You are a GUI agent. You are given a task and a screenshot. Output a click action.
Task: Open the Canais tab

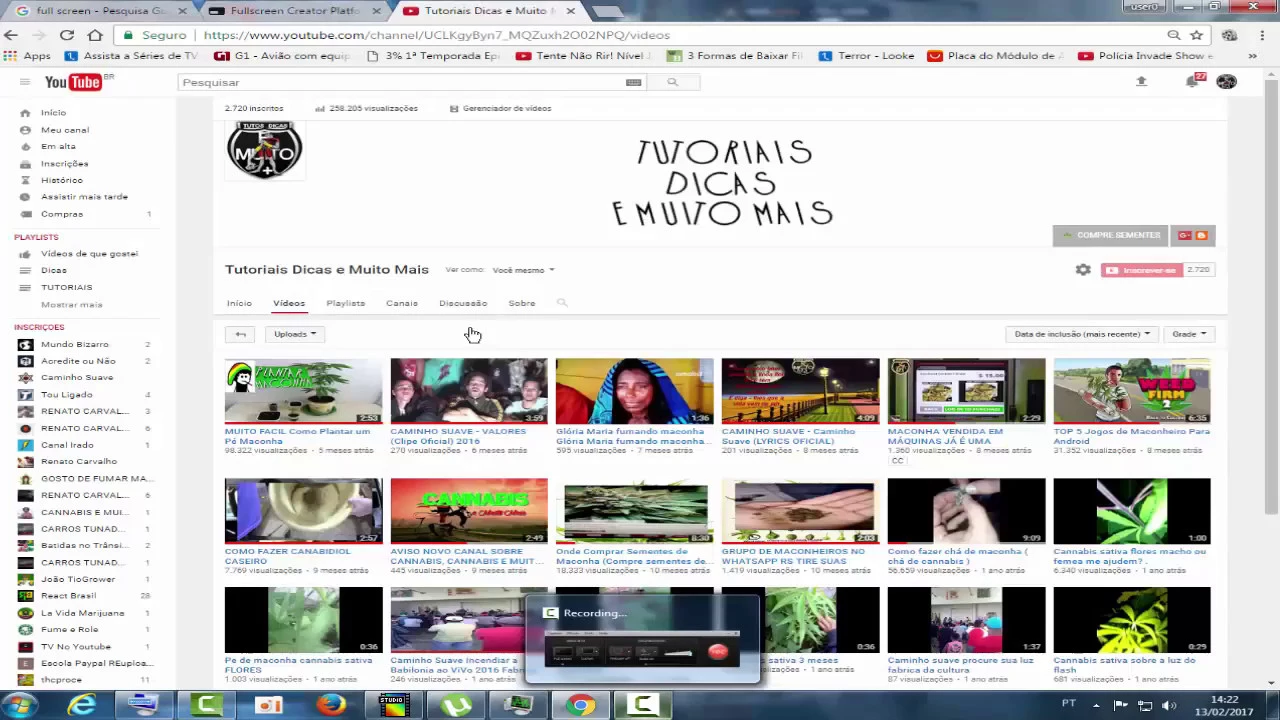(x=402, y=303)
